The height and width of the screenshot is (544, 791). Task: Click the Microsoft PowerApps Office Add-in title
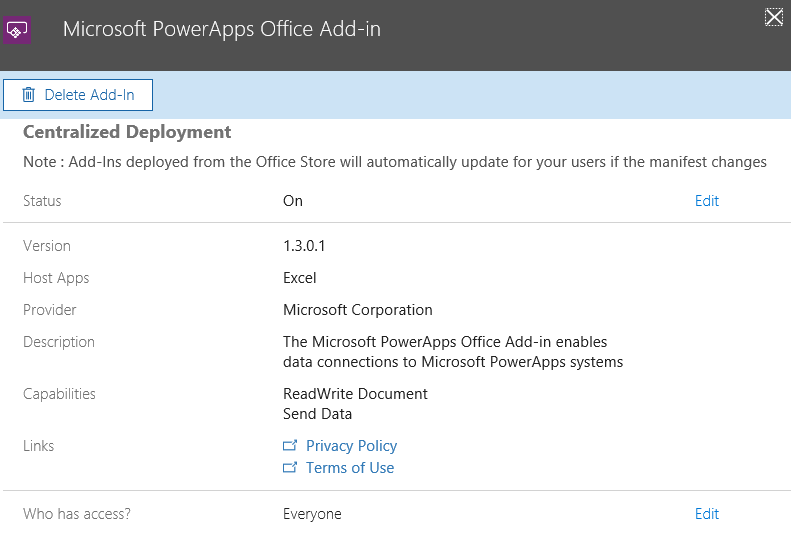[221, 29]
